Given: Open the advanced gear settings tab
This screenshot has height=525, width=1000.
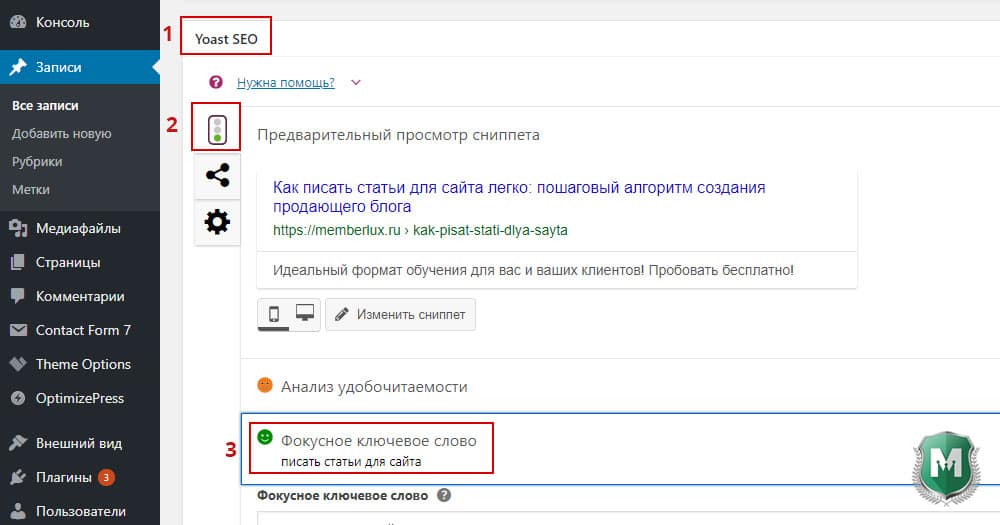Looking at the screenshot, I should pyautogui.click(x=217, y=222).
